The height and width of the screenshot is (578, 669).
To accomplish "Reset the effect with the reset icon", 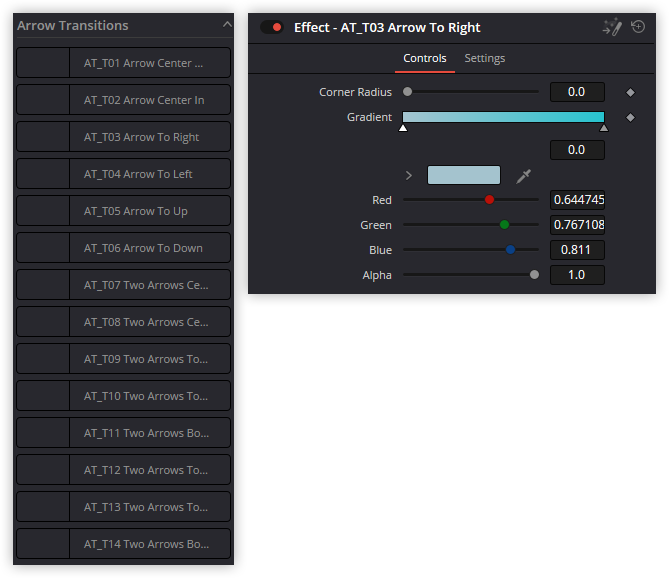I will (x=638, y=27).
